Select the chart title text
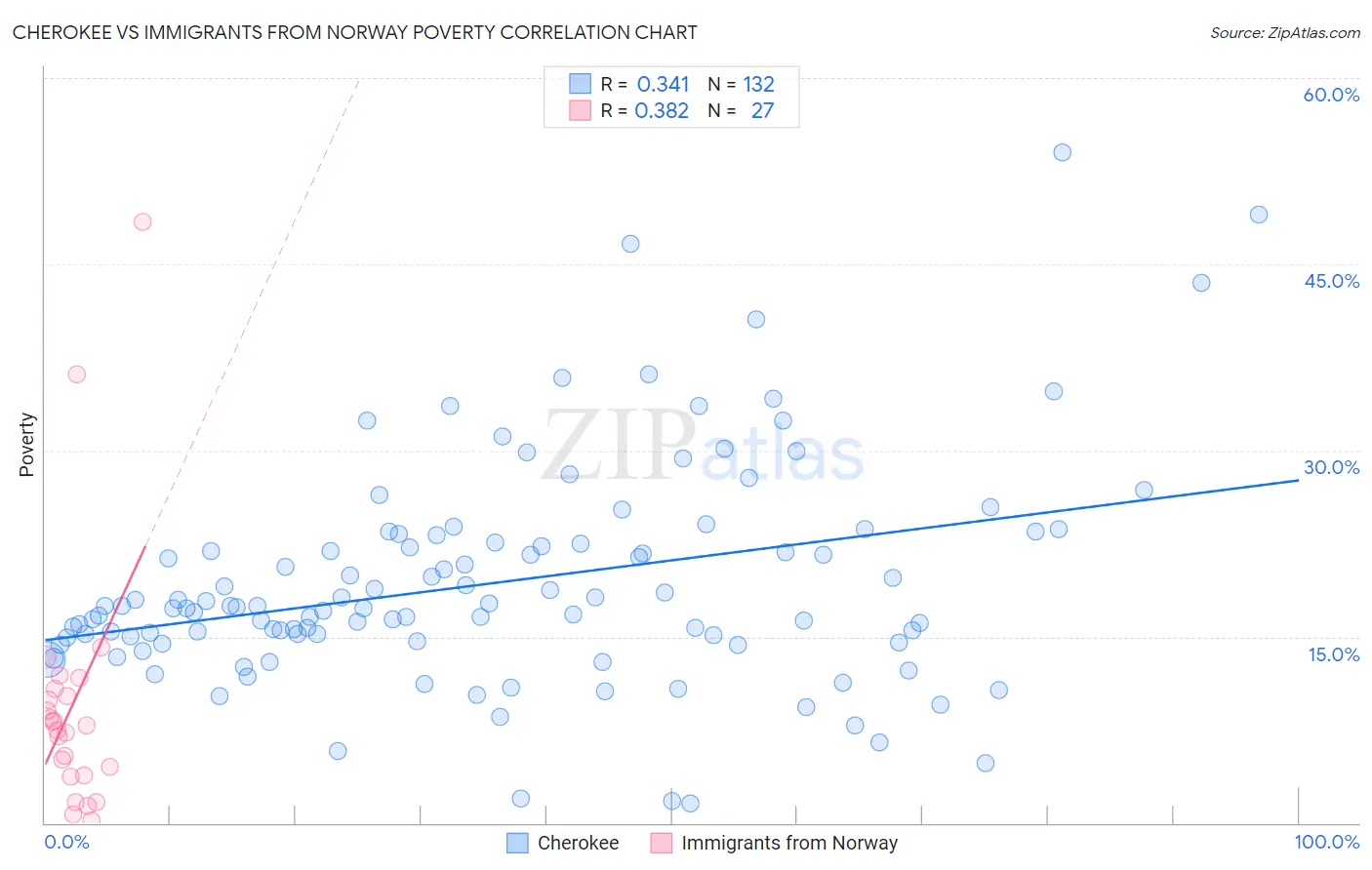 (354, 32)
